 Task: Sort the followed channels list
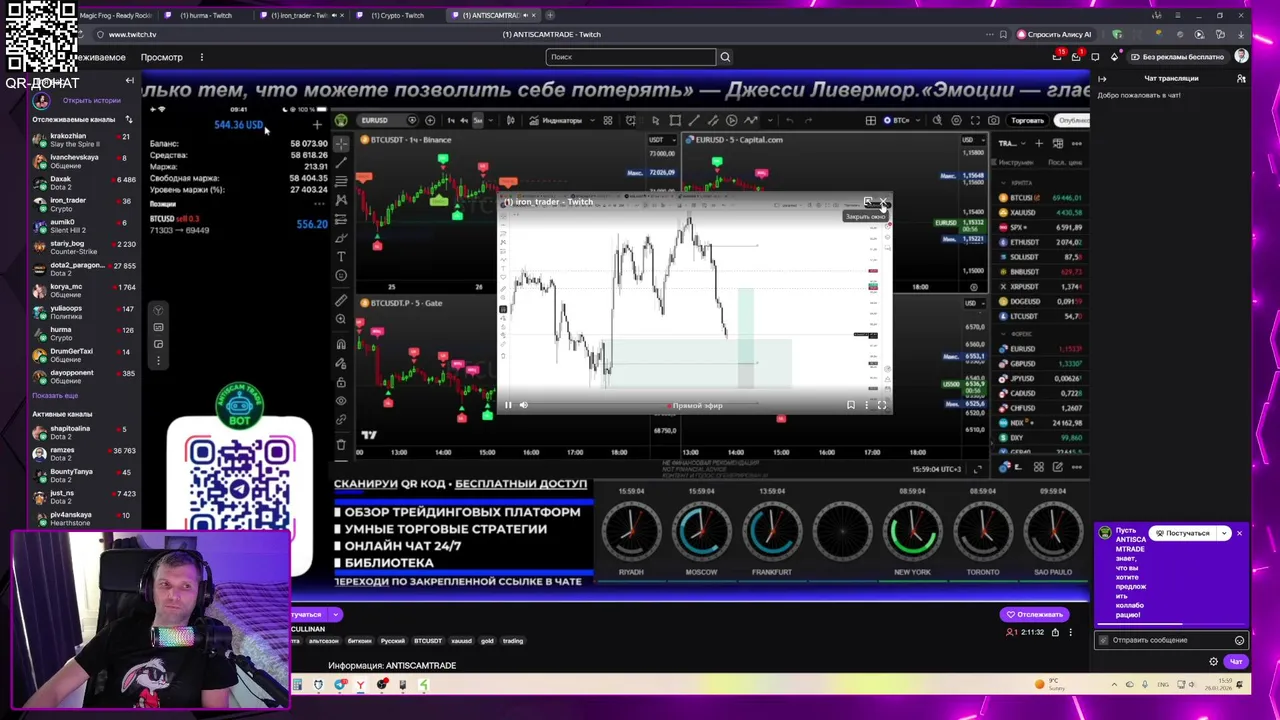pyautogui.click(x=128, y=120)
